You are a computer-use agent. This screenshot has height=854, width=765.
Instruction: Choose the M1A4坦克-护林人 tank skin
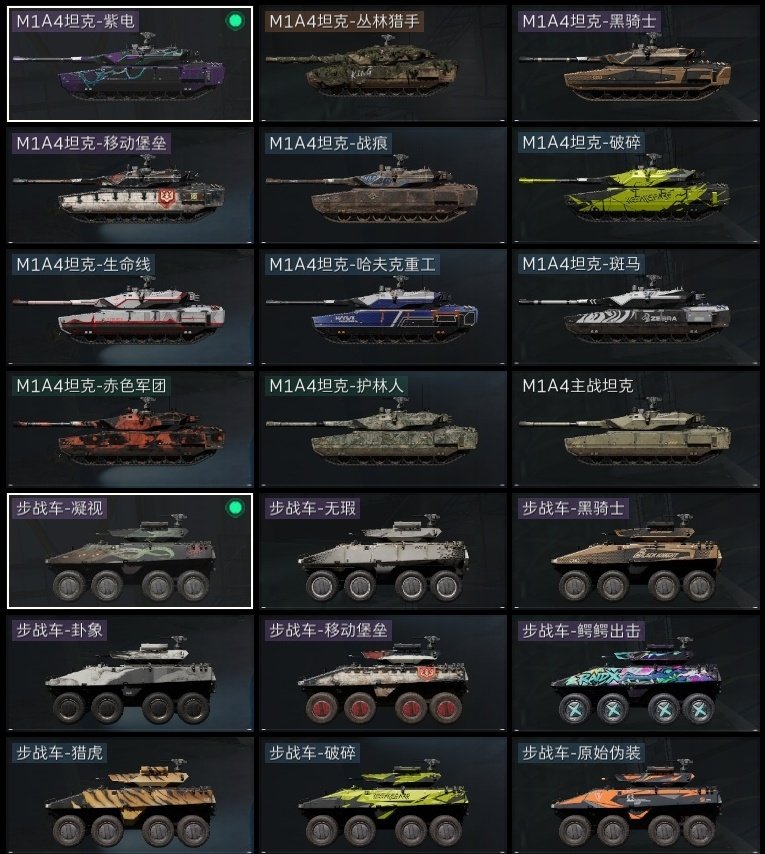(383, 429)
